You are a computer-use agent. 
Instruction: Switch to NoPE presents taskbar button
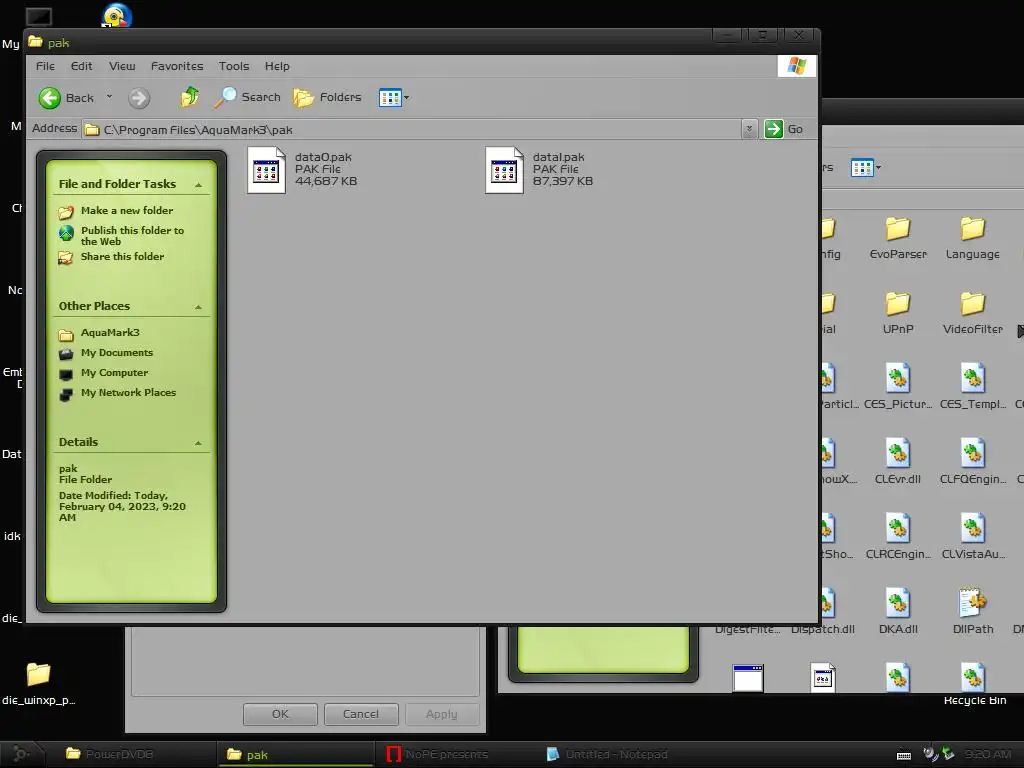457,754
